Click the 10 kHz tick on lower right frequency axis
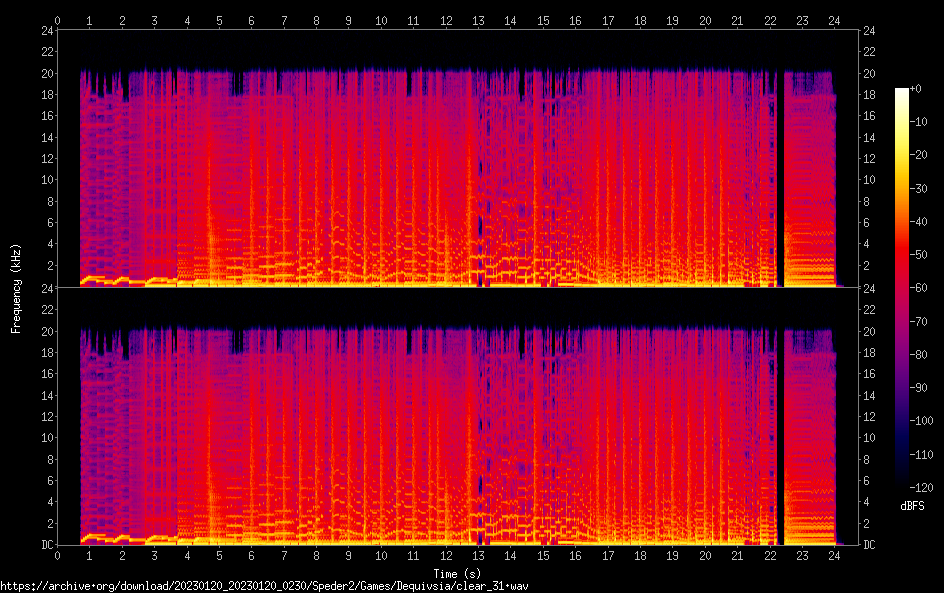Viewport: 944px width, 593px height. point(870,438)
